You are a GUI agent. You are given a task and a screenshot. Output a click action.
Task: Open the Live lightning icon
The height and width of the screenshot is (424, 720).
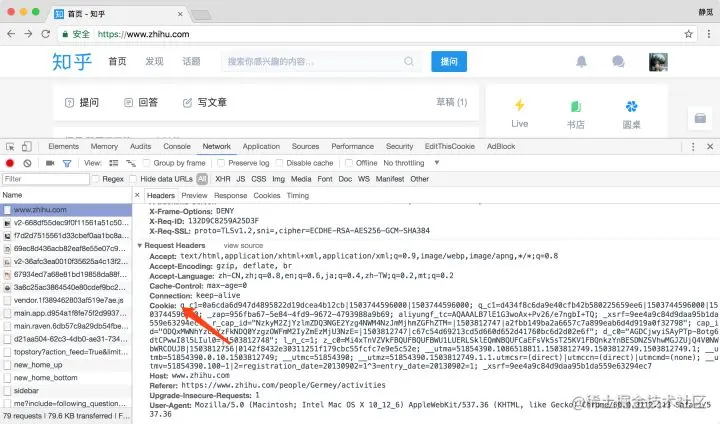(519, 106)
